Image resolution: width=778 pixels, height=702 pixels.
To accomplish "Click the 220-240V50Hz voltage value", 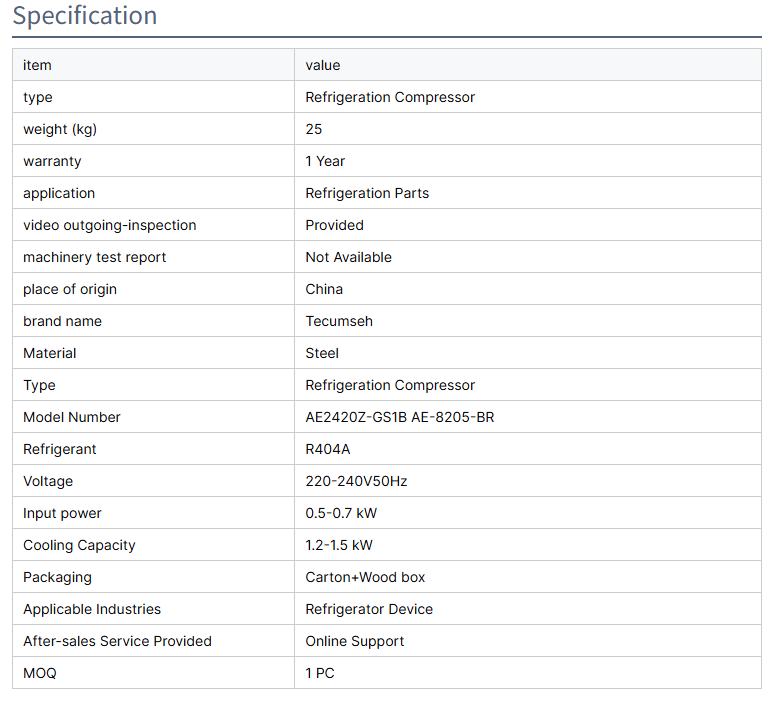I will click(356, 481).
